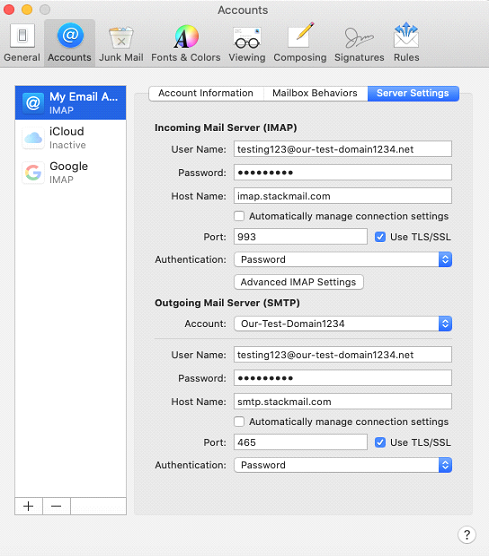The image size is (489, 556).
Task: Select the Google IMAP account in sidebar
Action: coord(71,173)
